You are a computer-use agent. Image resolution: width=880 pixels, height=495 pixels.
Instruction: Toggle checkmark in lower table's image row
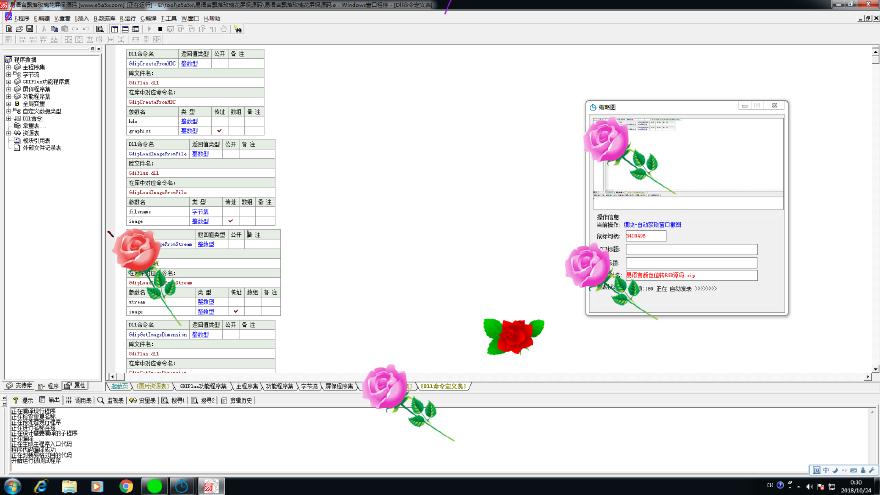236,311
